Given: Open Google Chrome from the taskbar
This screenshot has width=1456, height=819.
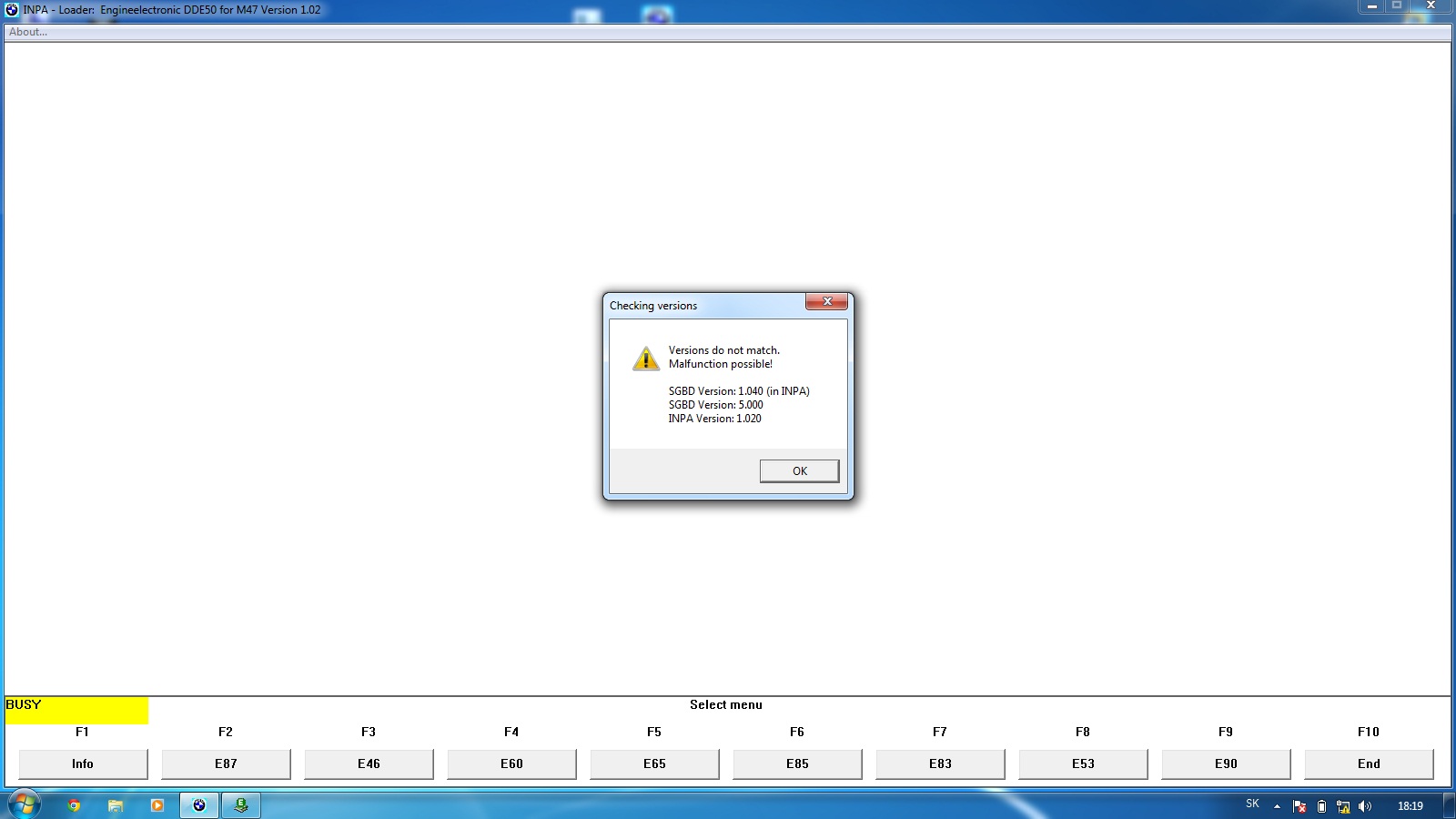Looking at the screenshot, I should click(x=74, y=805).
